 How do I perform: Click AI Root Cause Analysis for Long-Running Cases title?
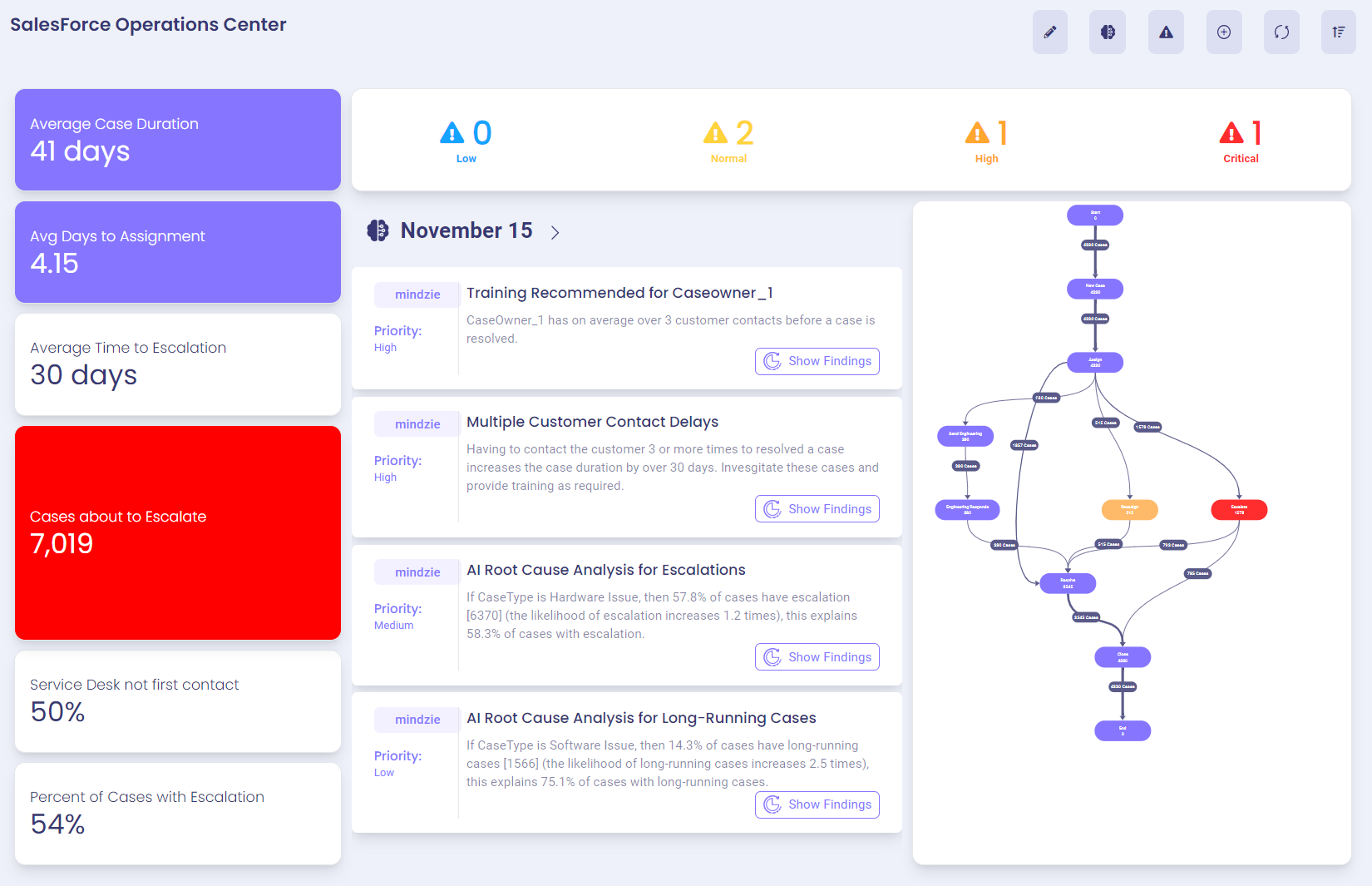click(641, 718)
